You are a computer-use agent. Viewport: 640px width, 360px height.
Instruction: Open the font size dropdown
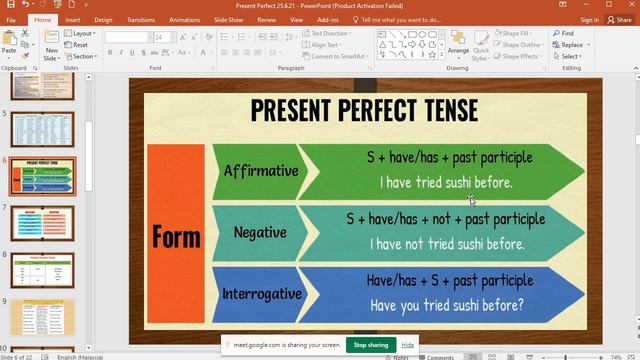[173, 37]
